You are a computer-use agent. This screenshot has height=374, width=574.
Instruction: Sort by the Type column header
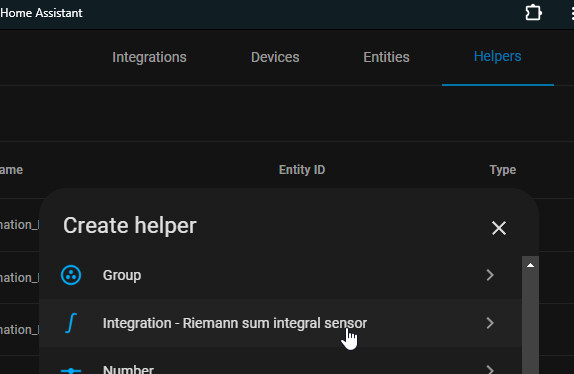503,170
